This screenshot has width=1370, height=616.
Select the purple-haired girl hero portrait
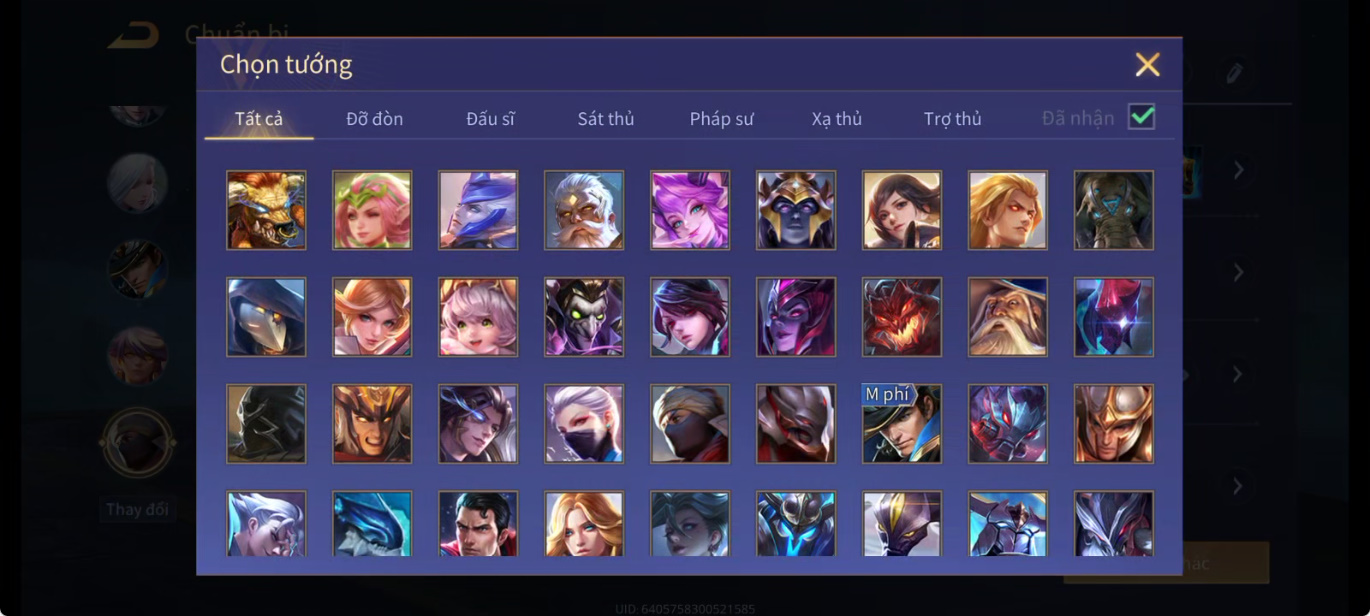[x=690, y=210]
